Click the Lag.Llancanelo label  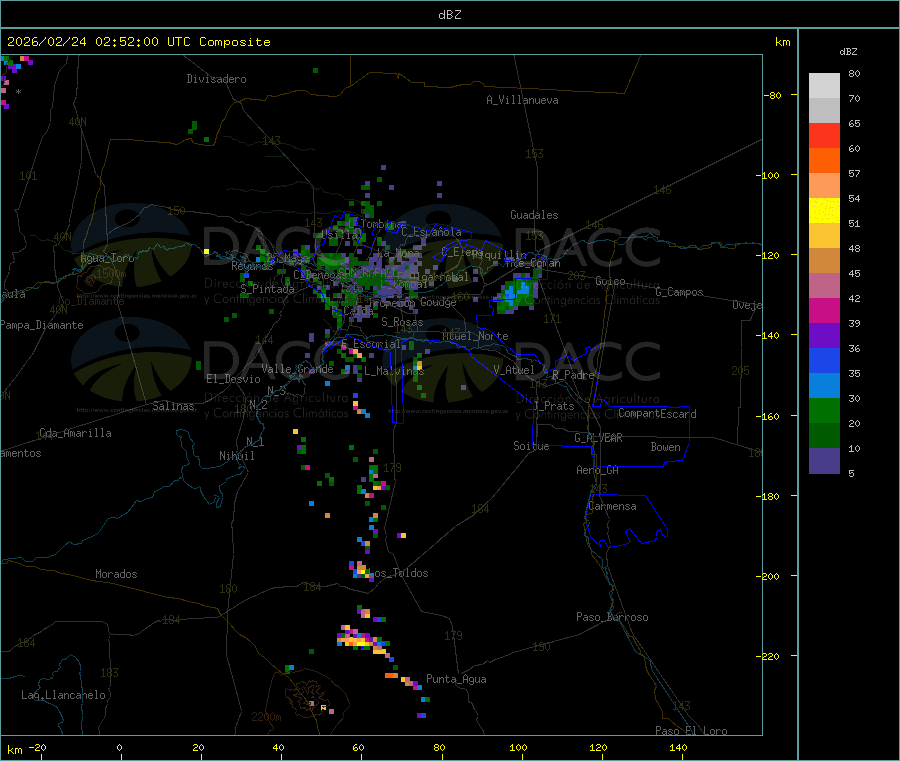point(63,695)
